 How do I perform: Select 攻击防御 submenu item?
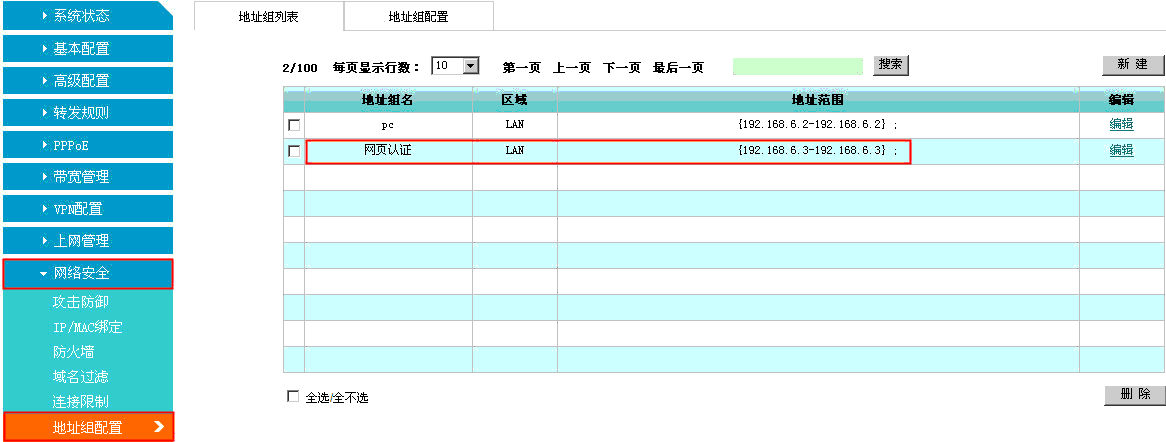point(80,301)
